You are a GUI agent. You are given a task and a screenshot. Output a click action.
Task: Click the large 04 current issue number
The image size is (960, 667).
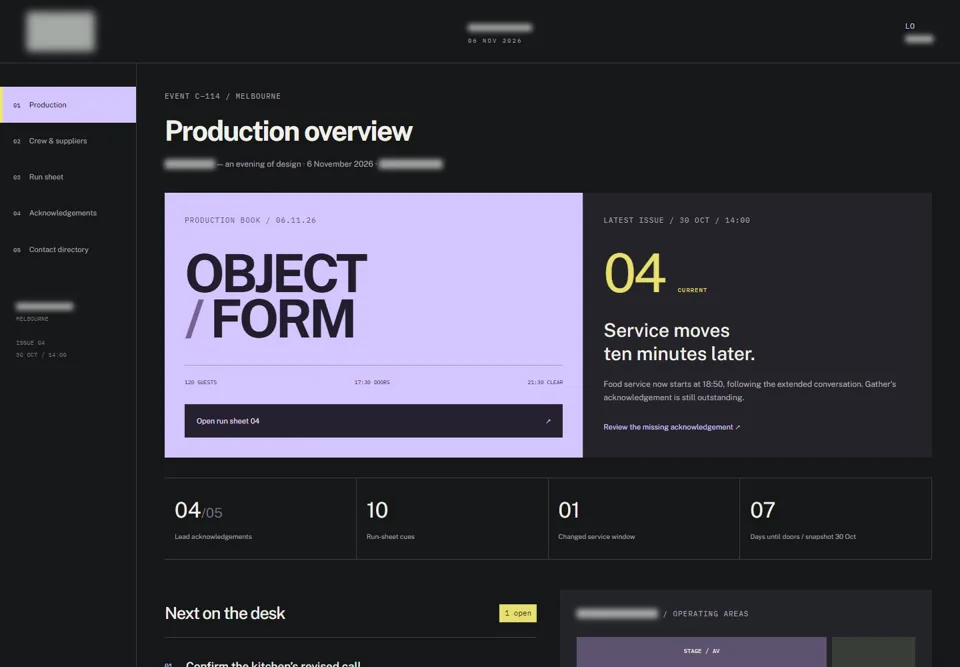pos(634,274)
